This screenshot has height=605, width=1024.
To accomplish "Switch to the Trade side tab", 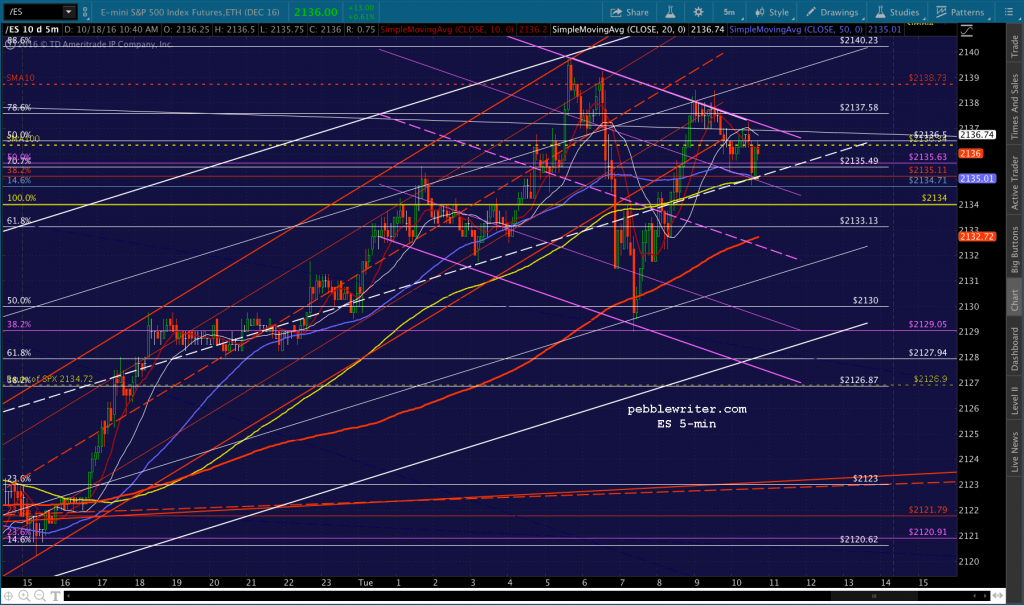I will tap(1015, 46).
